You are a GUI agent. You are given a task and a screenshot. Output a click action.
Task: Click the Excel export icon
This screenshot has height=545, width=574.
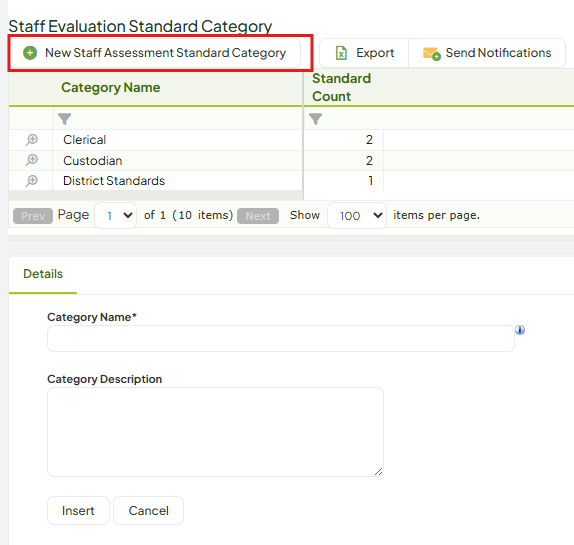tap(341, 53)
